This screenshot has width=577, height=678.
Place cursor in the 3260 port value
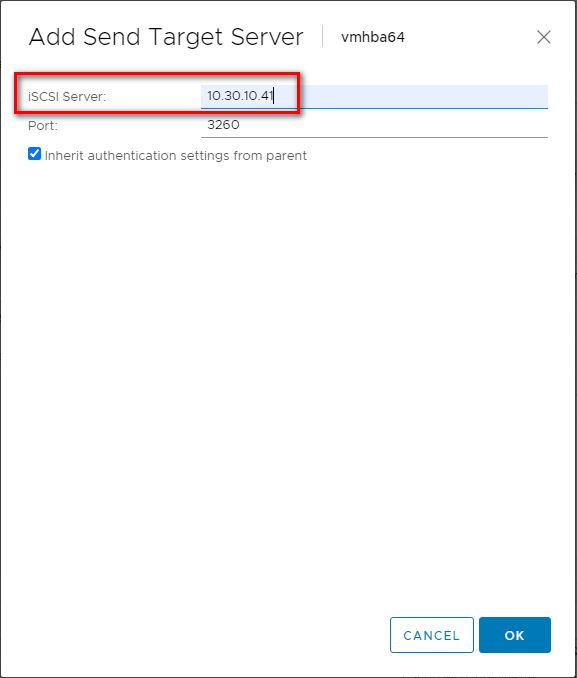[x=223, y=125]
